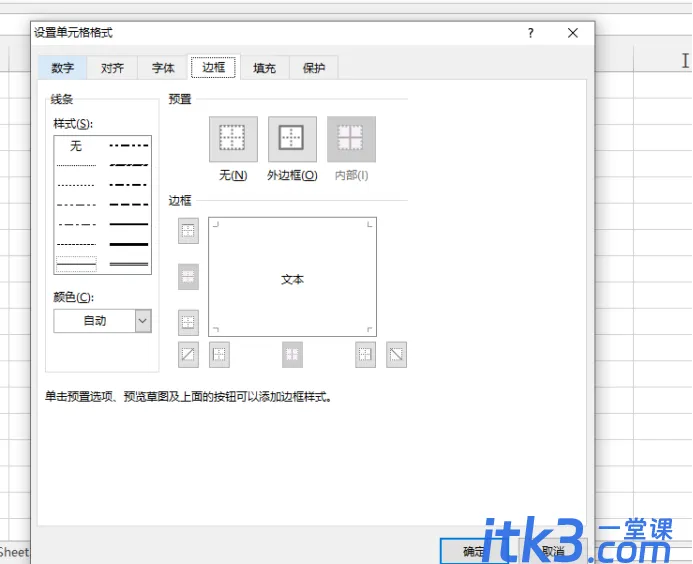Select the 边框 tab
693x564 pixels.
(x=213, y=67)
